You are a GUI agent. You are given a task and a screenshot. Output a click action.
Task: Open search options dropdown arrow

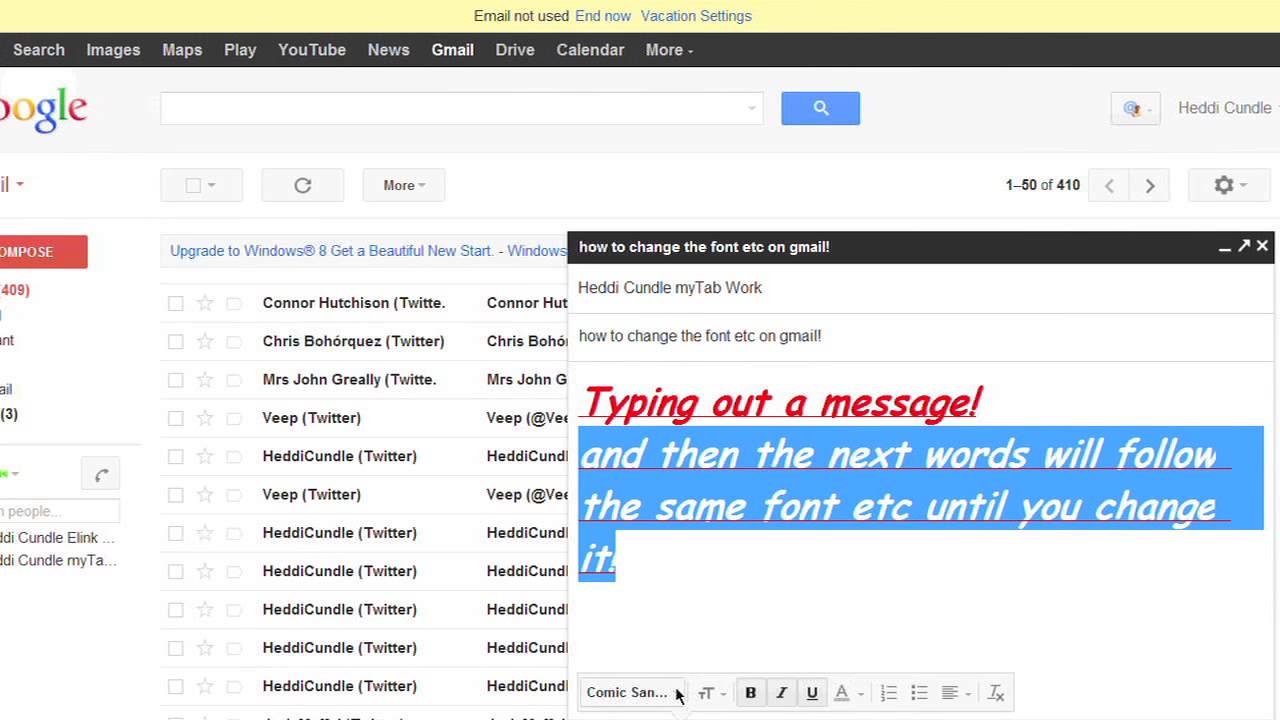pyautogui.click(x=752, y=108)
